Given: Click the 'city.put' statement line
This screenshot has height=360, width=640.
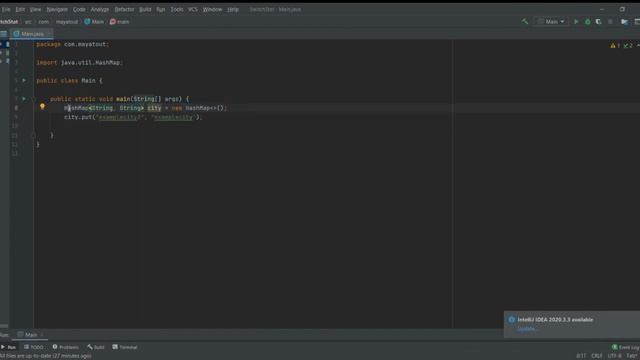Looking at the screenshot, I should [133, 117].
